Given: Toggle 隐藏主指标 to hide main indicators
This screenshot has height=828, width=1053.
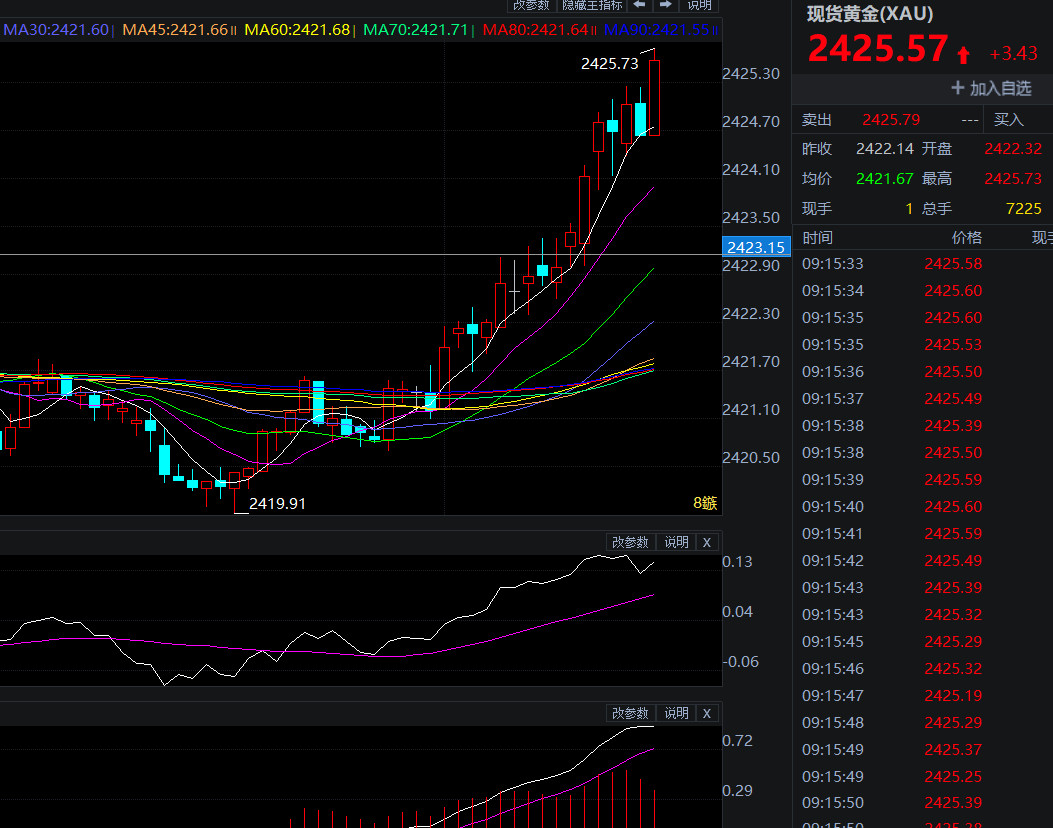Looking at the screenshot, I should 592,5.
